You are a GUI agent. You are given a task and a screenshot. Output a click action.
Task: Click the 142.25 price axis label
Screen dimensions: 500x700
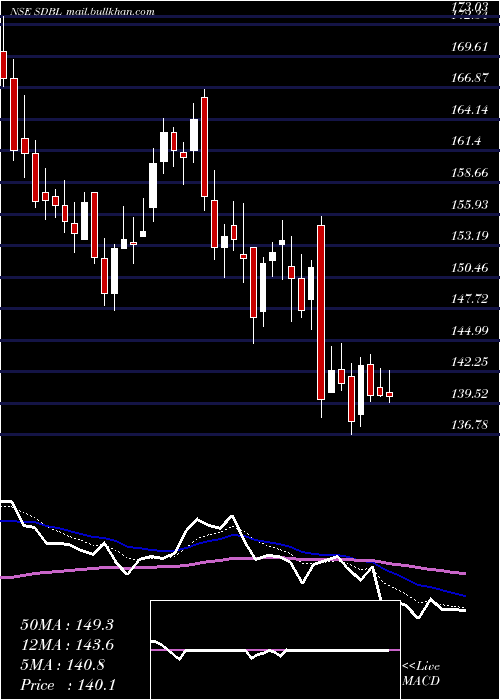click(x=469, y=362)
